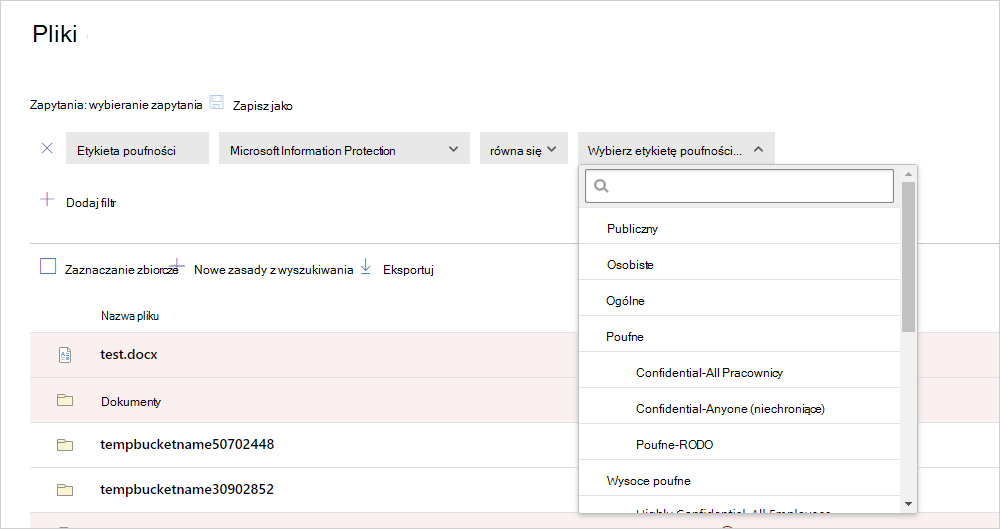Open the równa się operator dropdown
Screen dimensions: 1000x529
point(524,148)
